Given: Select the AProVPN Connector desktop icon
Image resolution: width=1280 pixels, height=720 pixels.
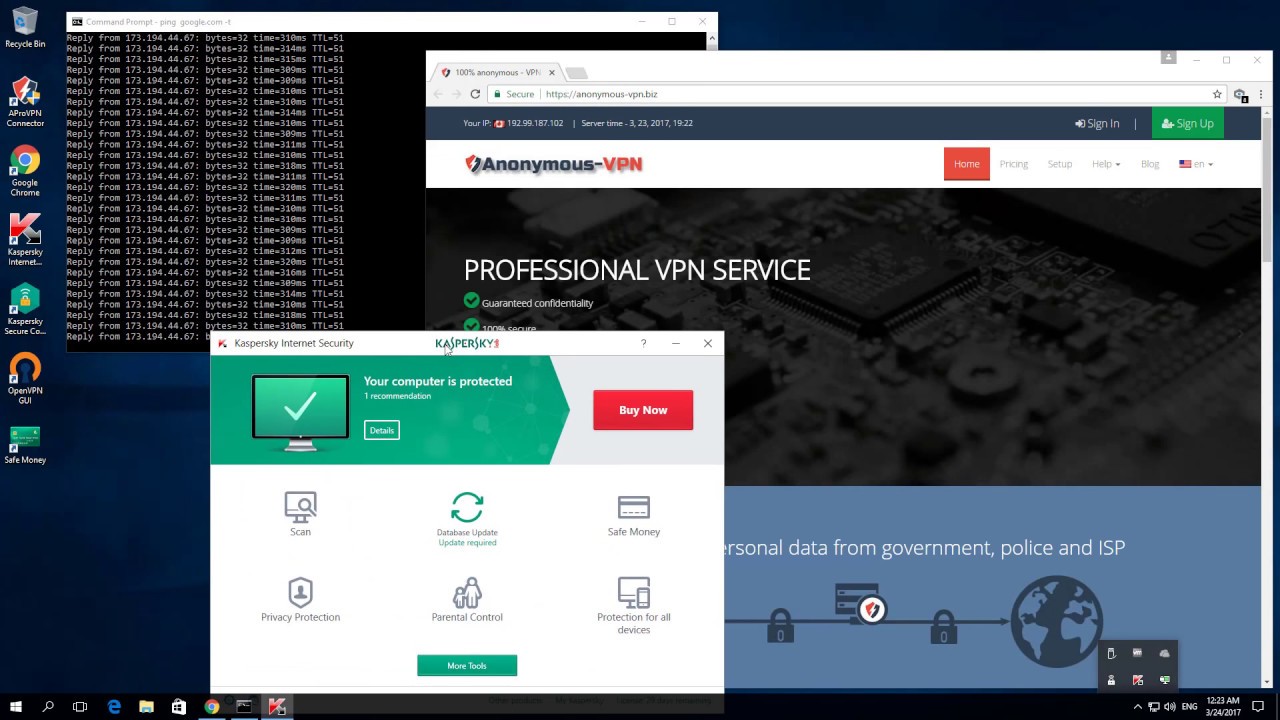Looking at the screenshot, I should tap(25, 102).
